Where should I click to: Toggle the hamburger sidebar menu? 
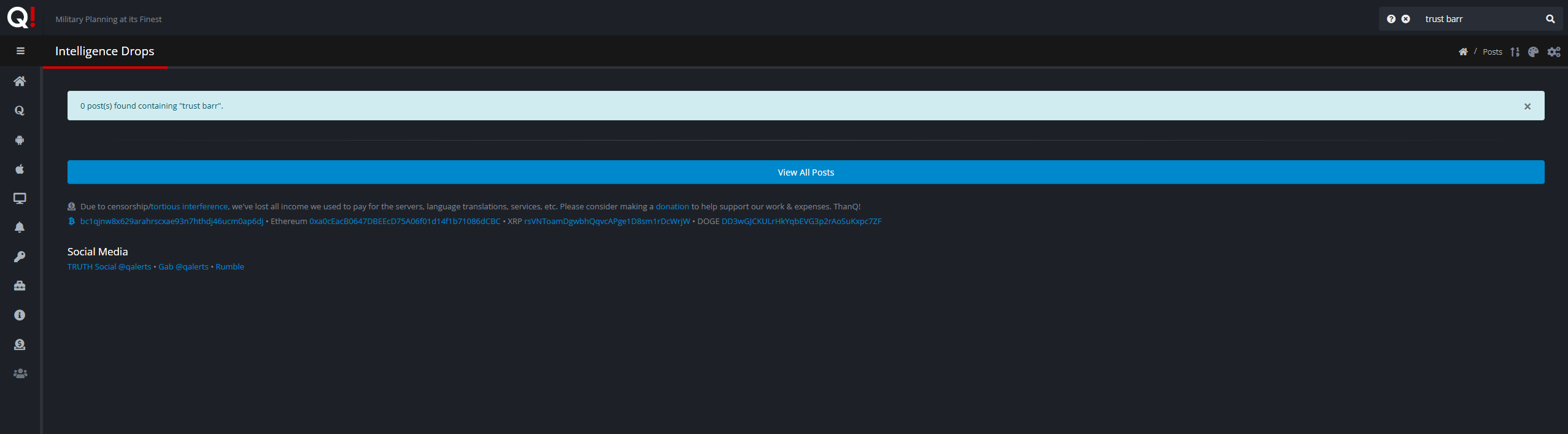click(x=20, y=51)
